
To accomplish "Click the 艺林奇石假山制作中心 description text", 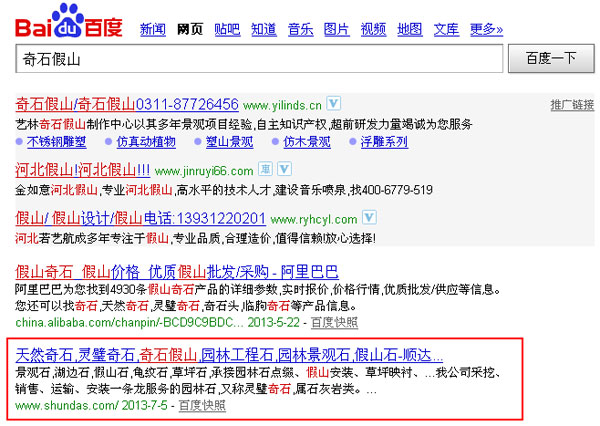I will (244, 124).
